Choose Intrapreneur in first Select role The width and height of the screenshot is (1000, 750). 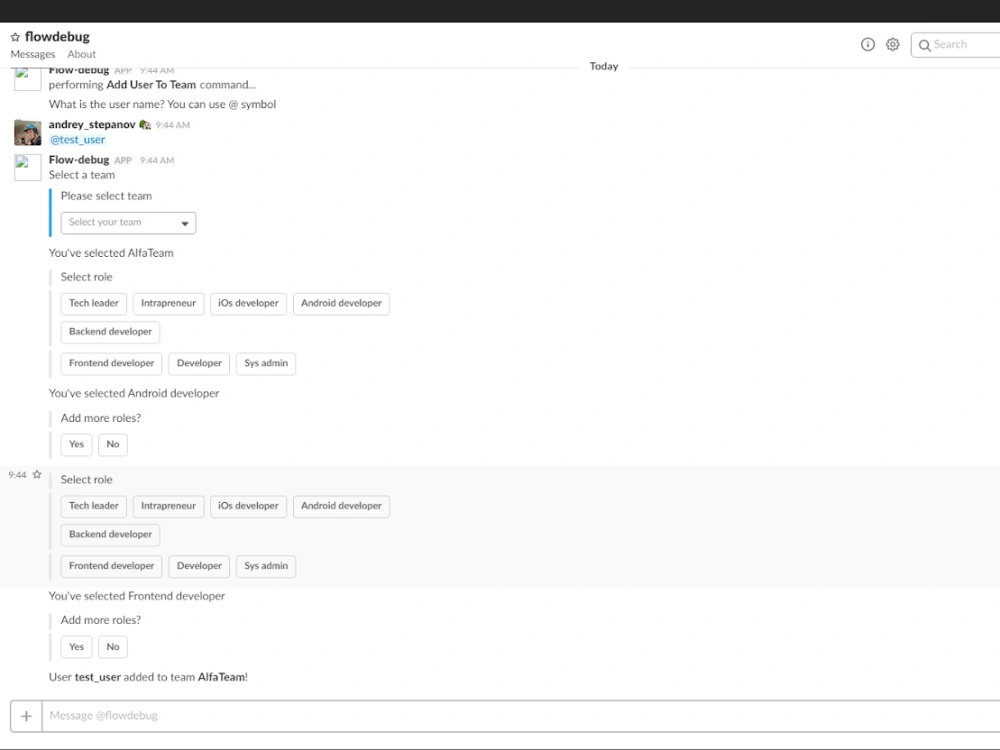[x=168, y=304]
